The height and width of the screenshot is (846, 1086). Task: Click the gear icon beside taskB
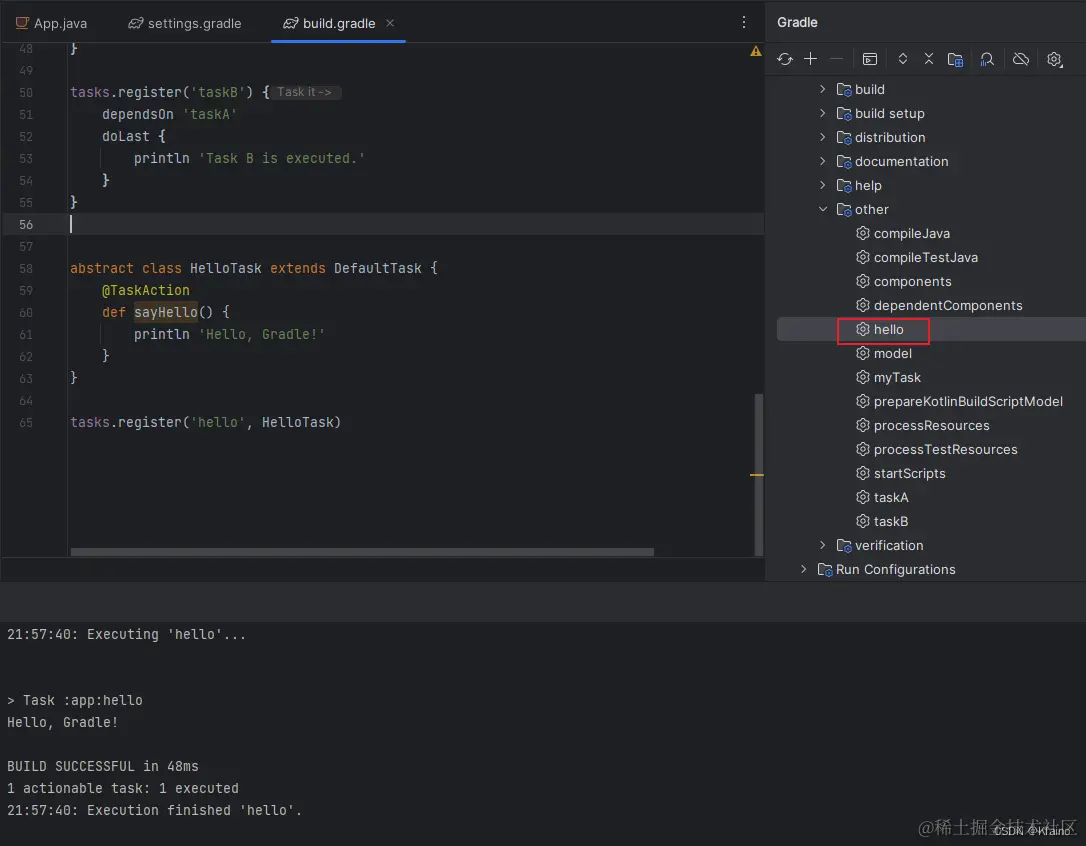(x=862, y=520)
